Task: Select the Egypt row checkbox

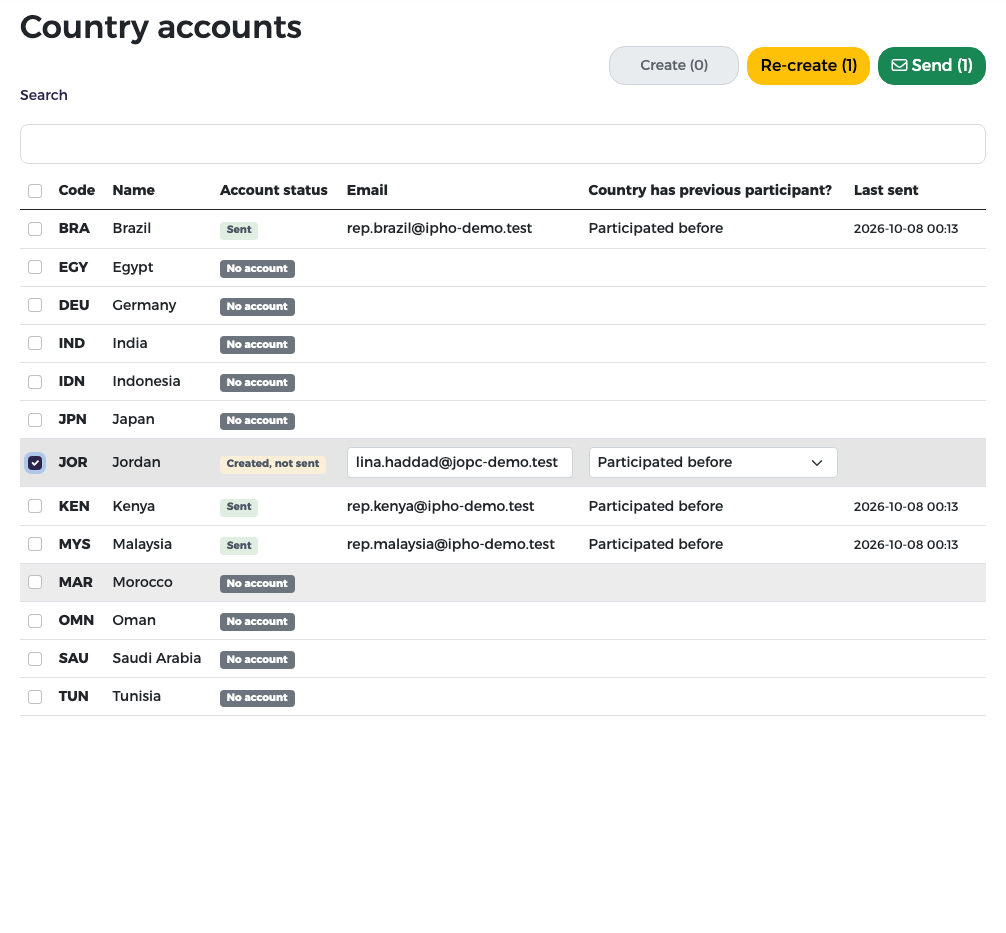Action: pos(35,267)
